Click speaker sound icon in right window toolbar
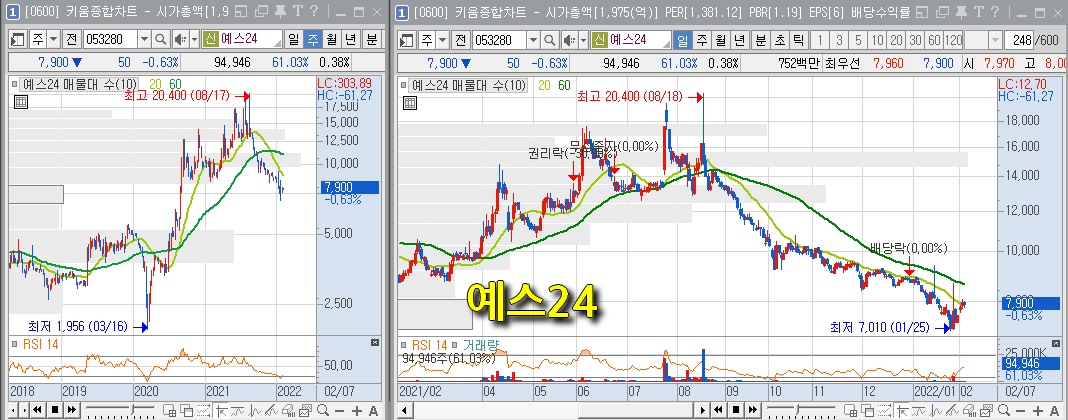This screenshot has width=1068, height=420. click(x=569, y=39)
